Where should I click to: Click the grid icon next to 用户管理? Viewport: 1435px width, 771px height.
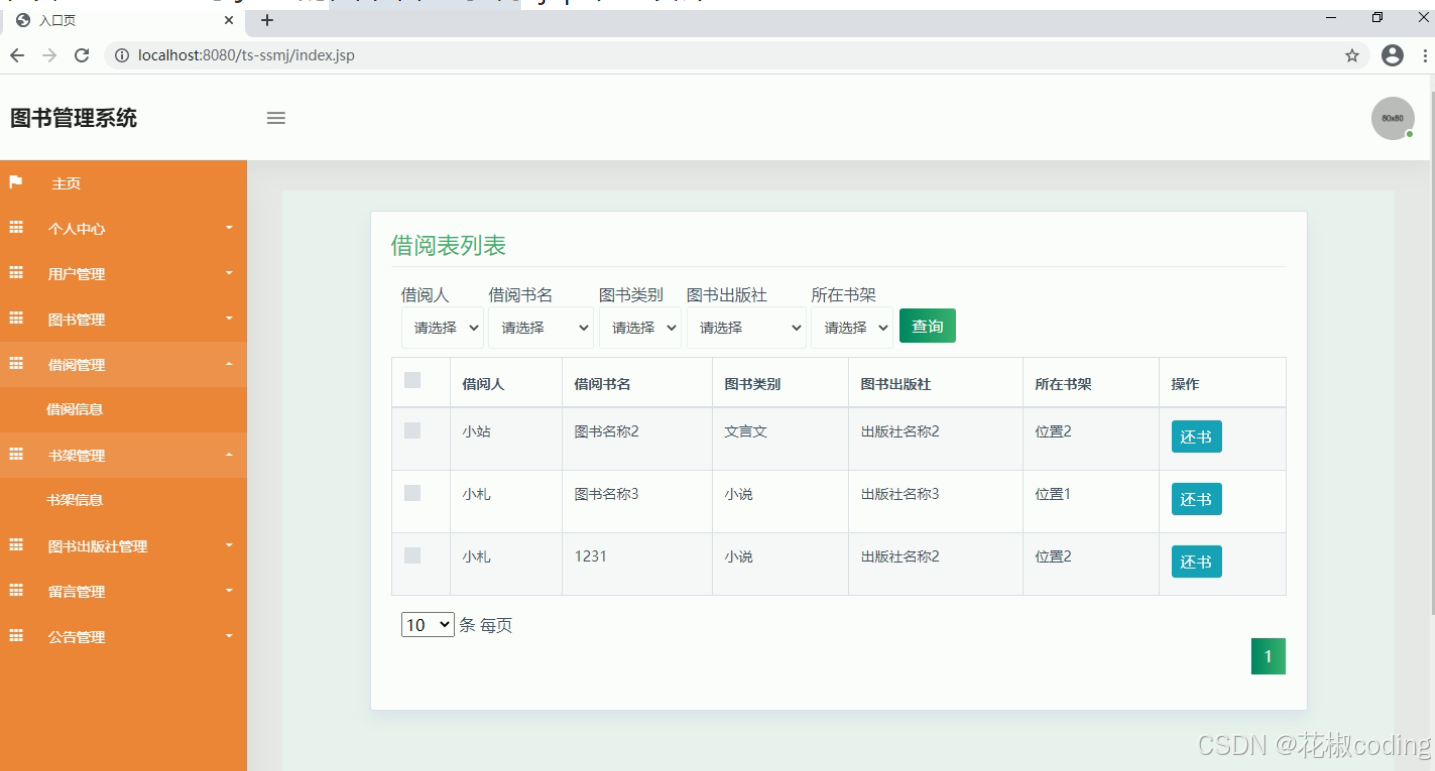(x=14, y=273)
